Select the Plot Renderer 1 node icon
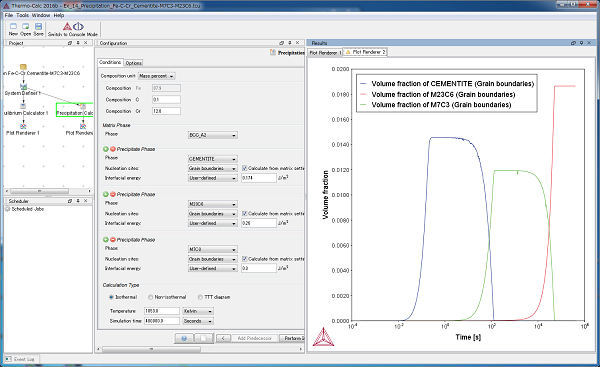The image size is (600, 367). click(23, 126)
